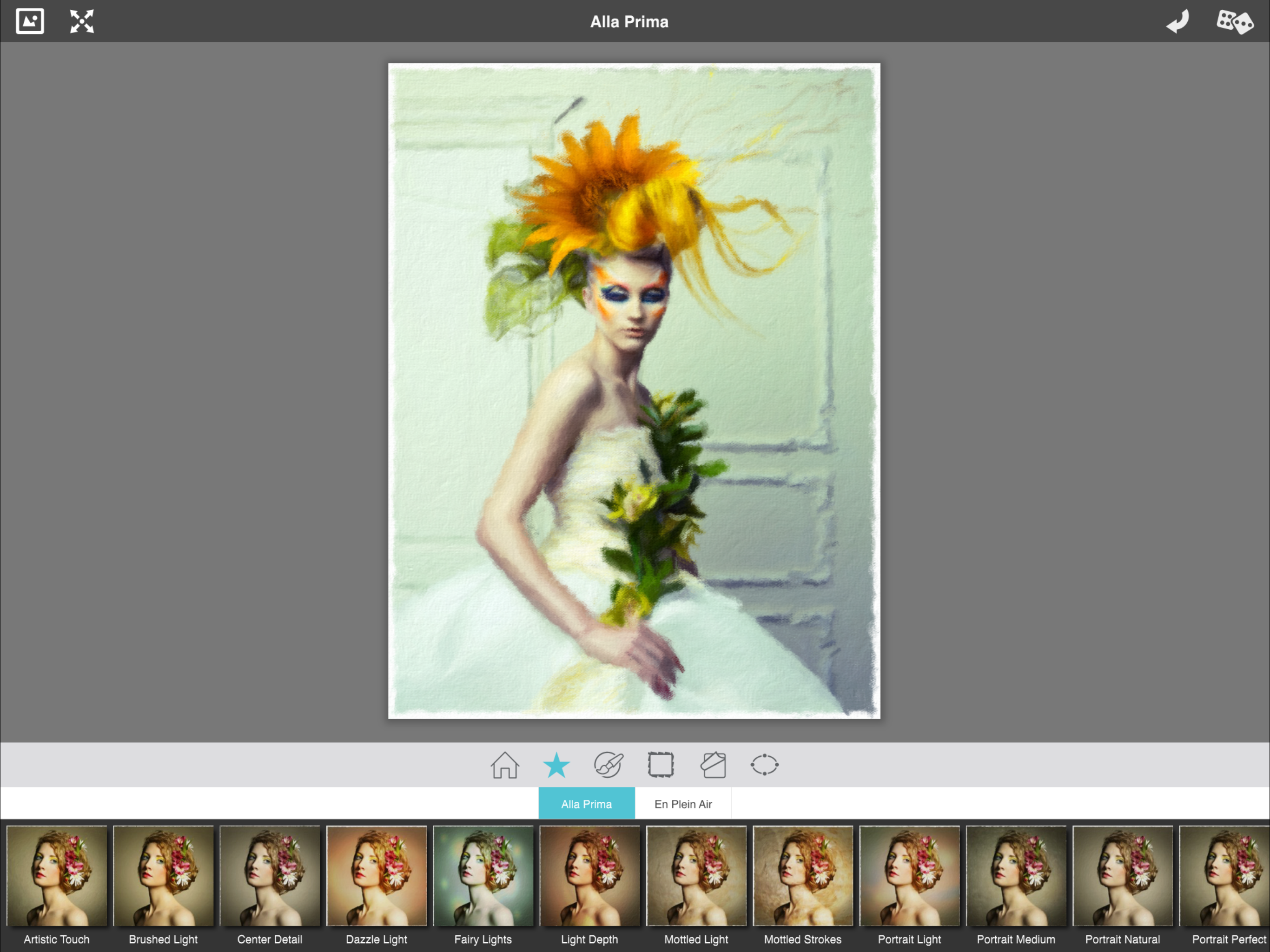The height and width of the screenshot is (952, 1270).
Task: Open the eraser/paper tool icon
Action: 713,765
